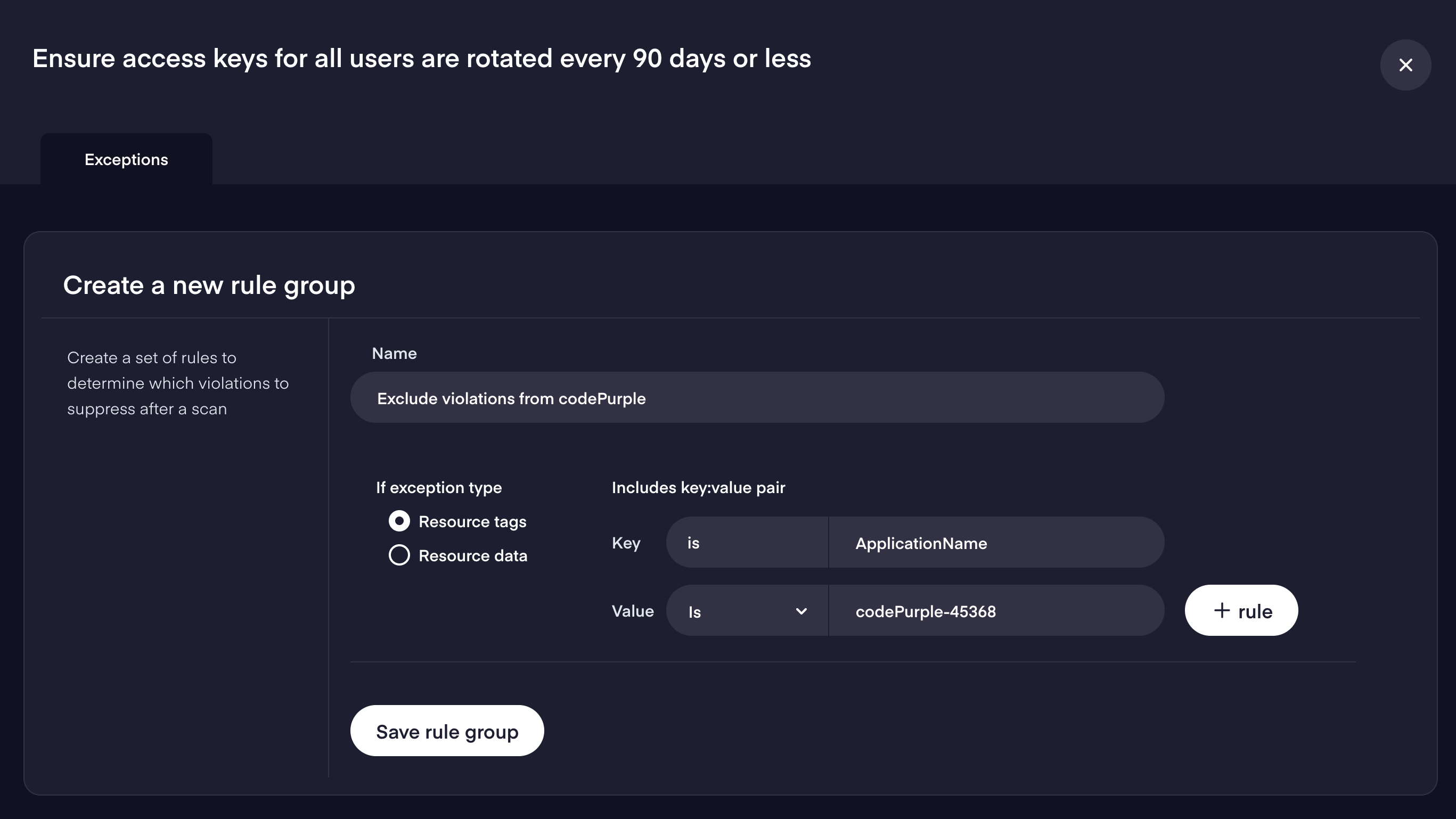Click the 'Create a new rule group' heading
This screenshot has height=819, width=1456.
(x=209, y=285)
